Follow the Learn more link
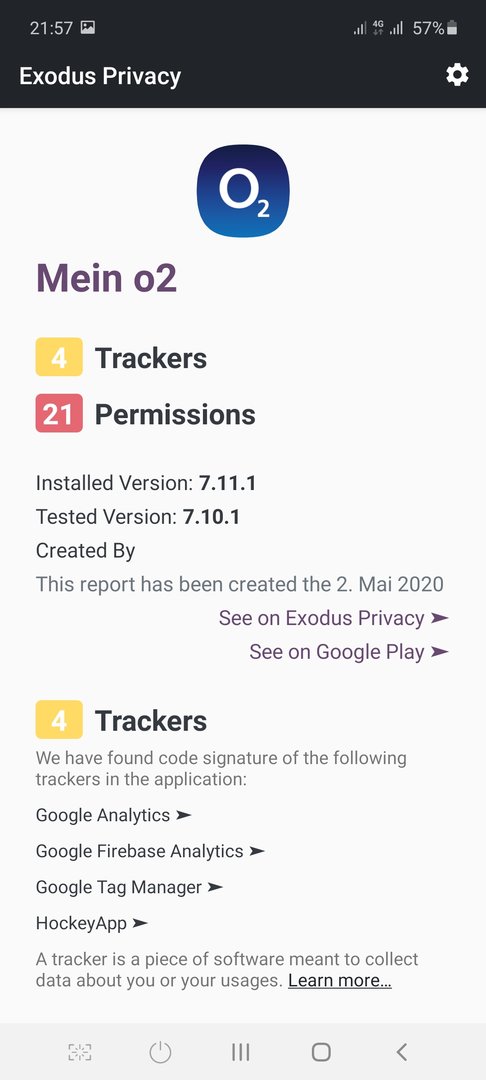 pos(340,980)
